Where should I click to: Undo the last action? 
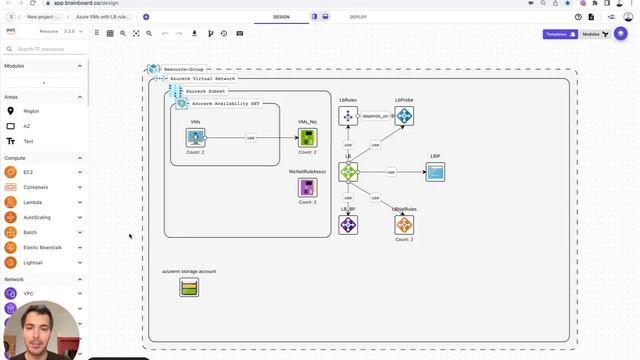165,33
